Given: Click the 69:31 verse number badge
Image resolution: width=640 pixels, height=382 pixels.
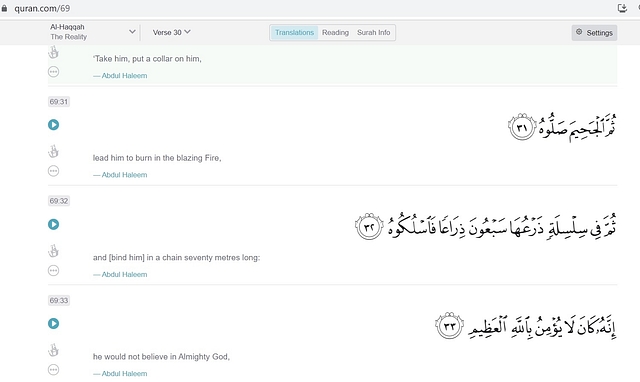Looking at the screenshot, I should click(x=59, y=102).
